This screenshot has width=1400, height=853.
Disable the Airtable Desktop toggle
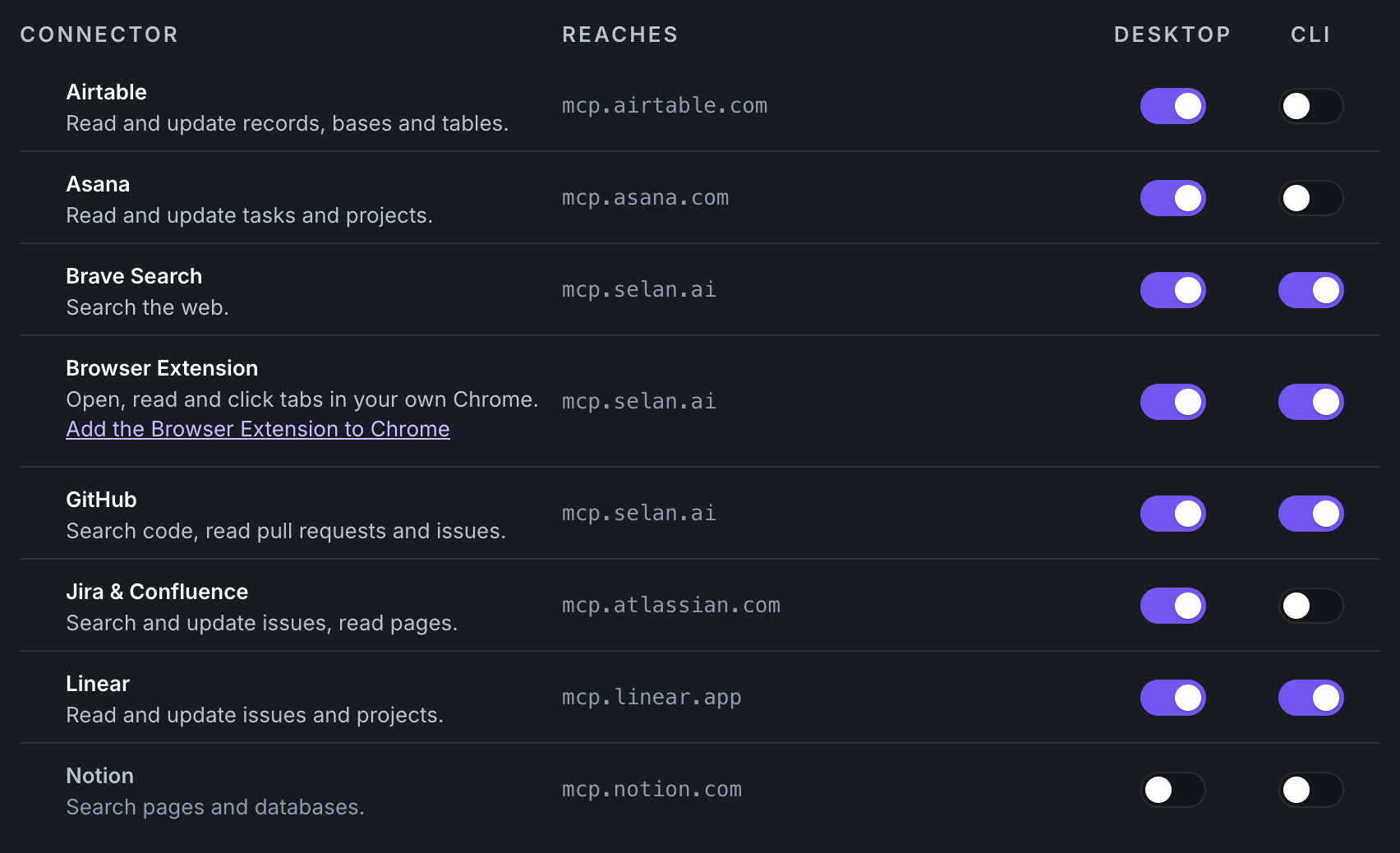click(1172, 106)
